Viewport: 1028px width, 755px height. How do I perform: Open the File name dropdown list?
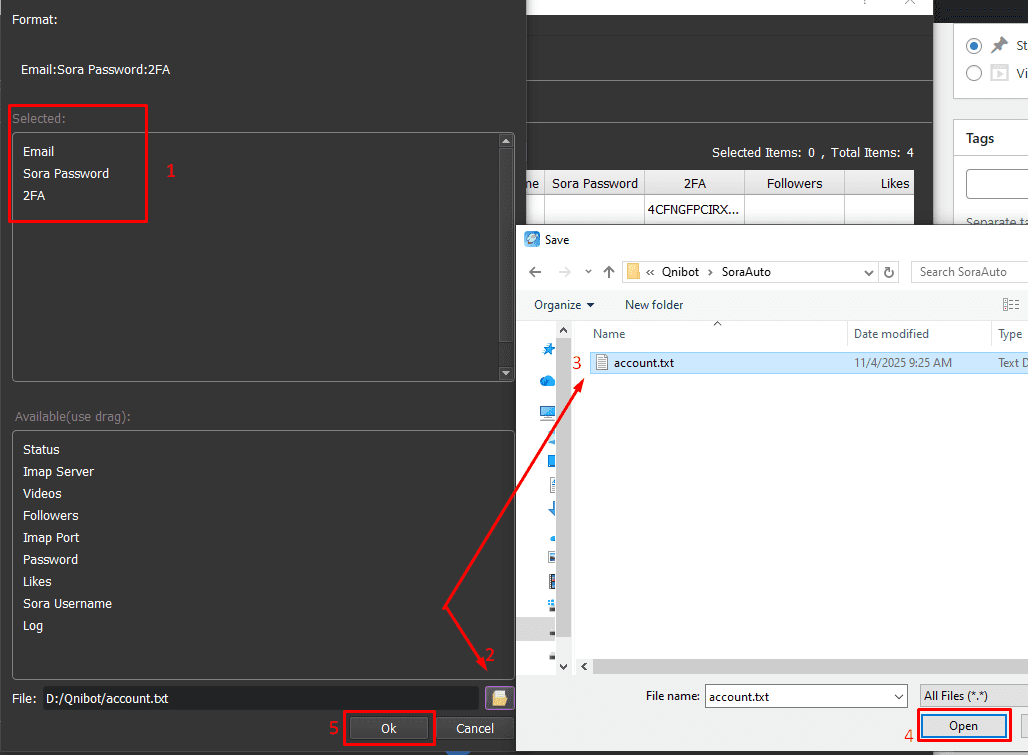click(x=897, y=696)
